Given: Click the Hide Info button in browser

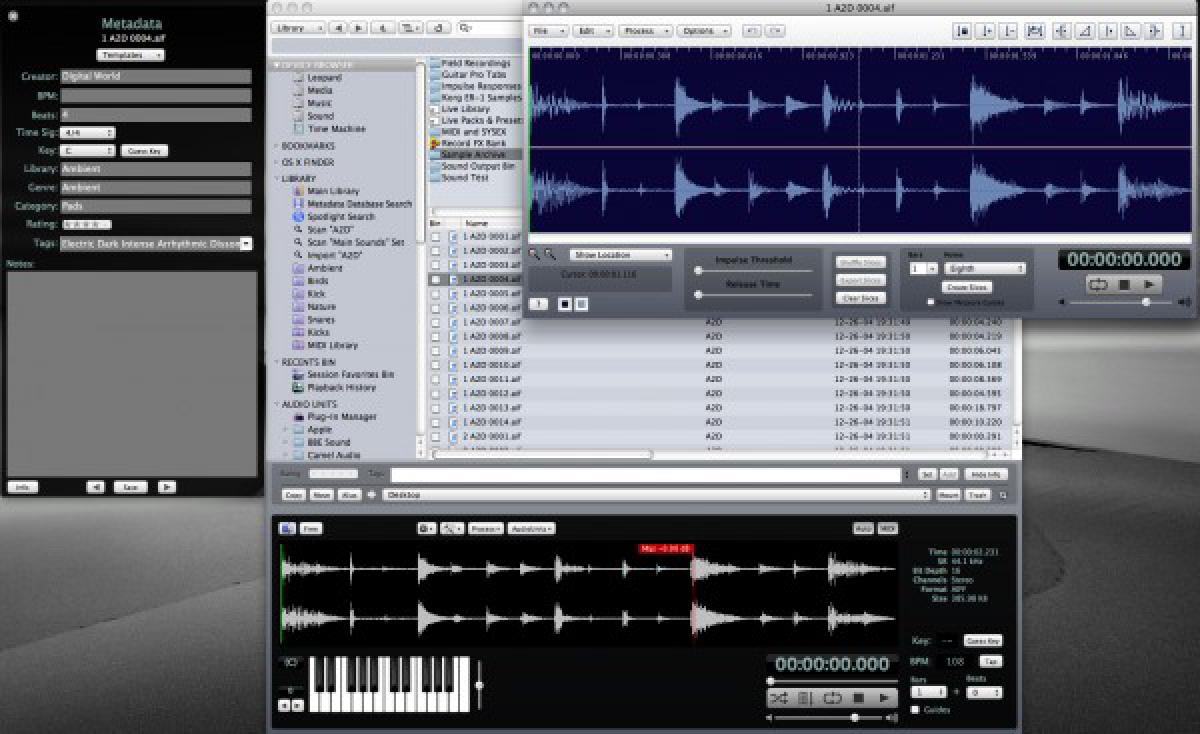Looking at the screenshot, I should pos(986,474).
